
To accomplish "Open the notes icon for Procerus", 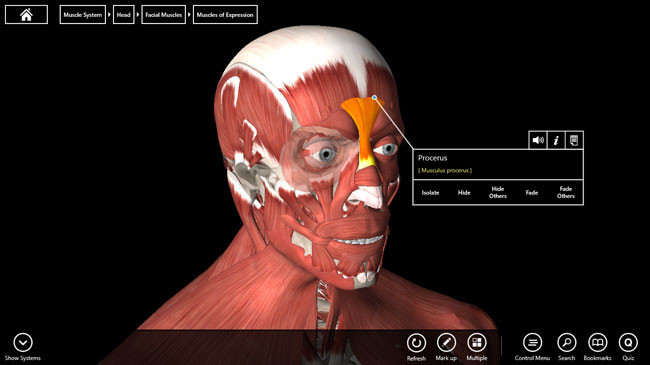I will point(574,140).
